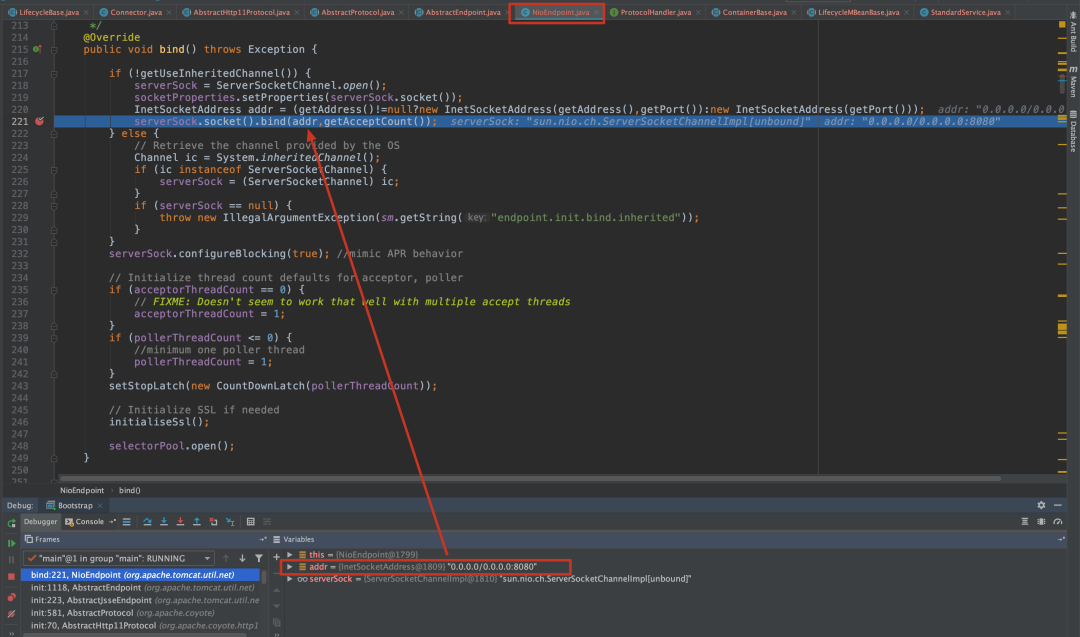The image size is (1080, 637).
Task: Expand the 'this' variable node
Action: [x=290, y=554]
